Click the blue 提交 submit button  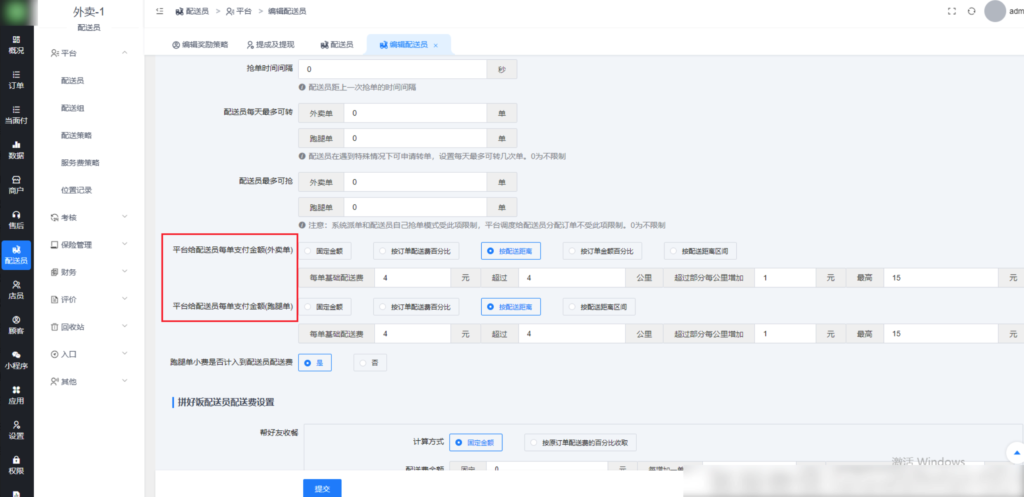[320, 488]
